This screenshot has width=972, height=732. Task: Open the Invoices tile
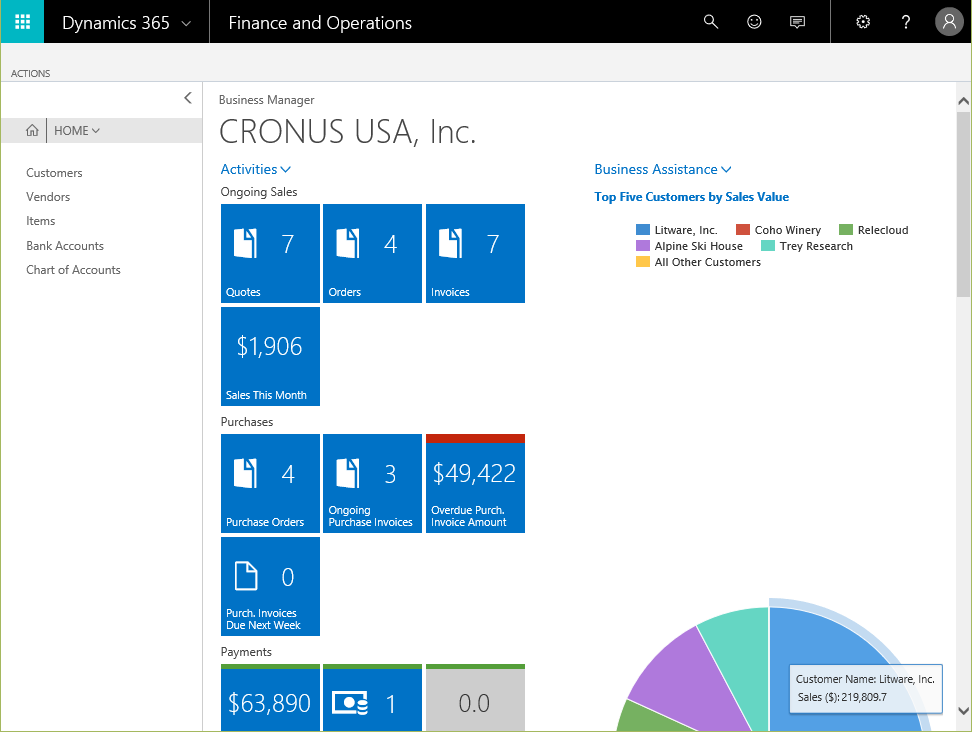coord(475,254)
